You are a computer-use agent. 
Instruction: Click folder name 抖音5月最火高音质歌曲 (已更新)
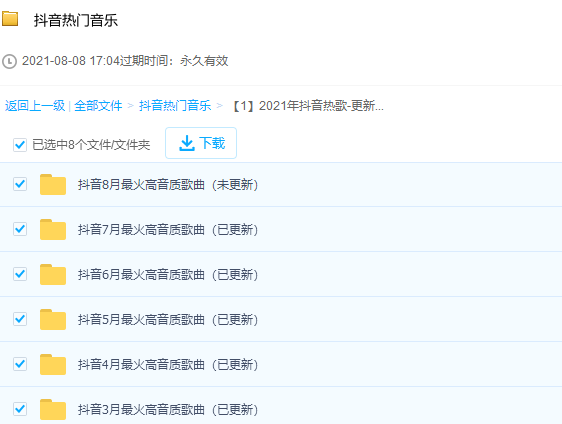pyautogui.click(x=168, y=320)
